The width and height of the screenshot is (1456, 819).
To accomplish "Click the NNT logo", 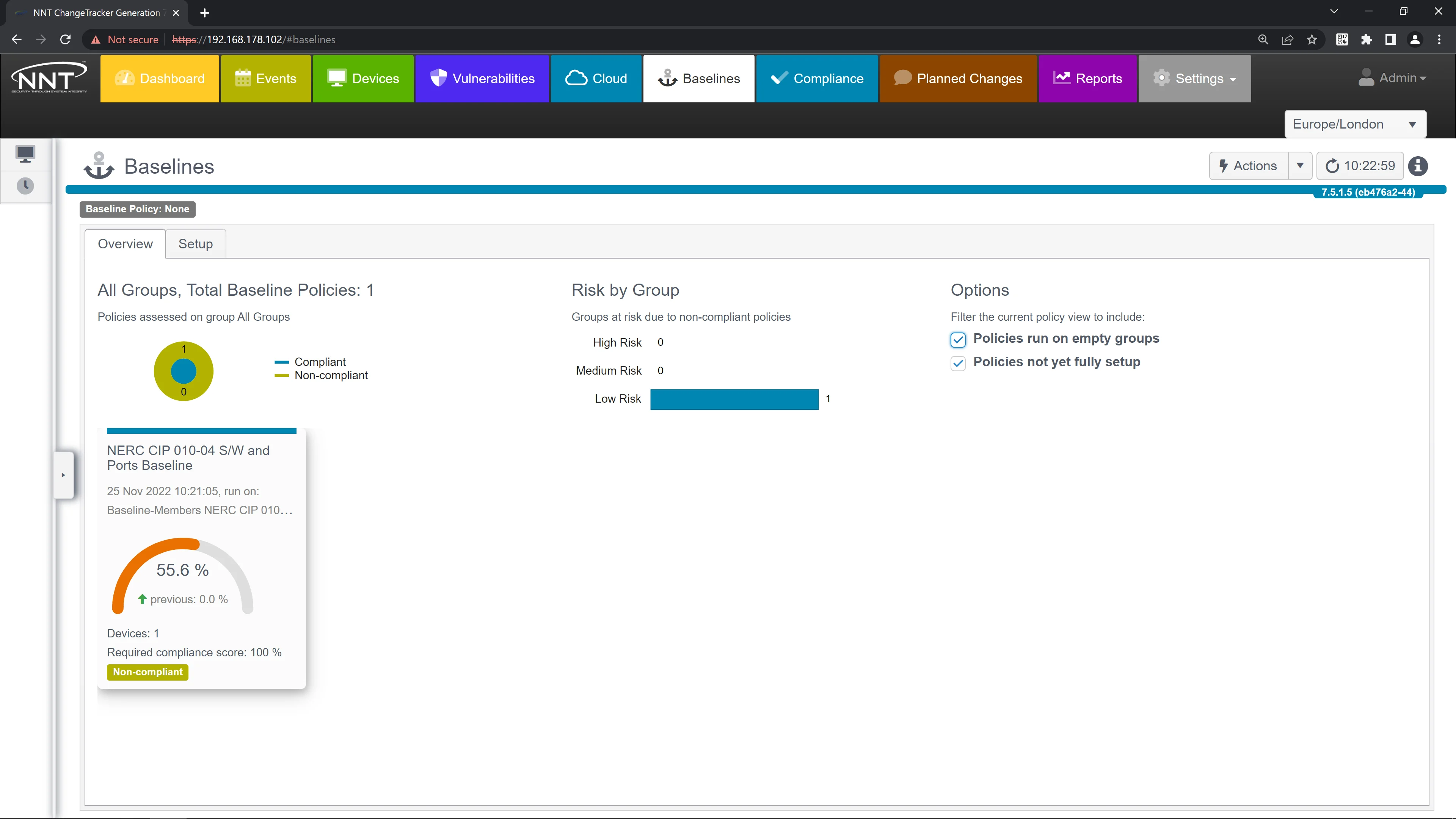I will pos(49,77).
